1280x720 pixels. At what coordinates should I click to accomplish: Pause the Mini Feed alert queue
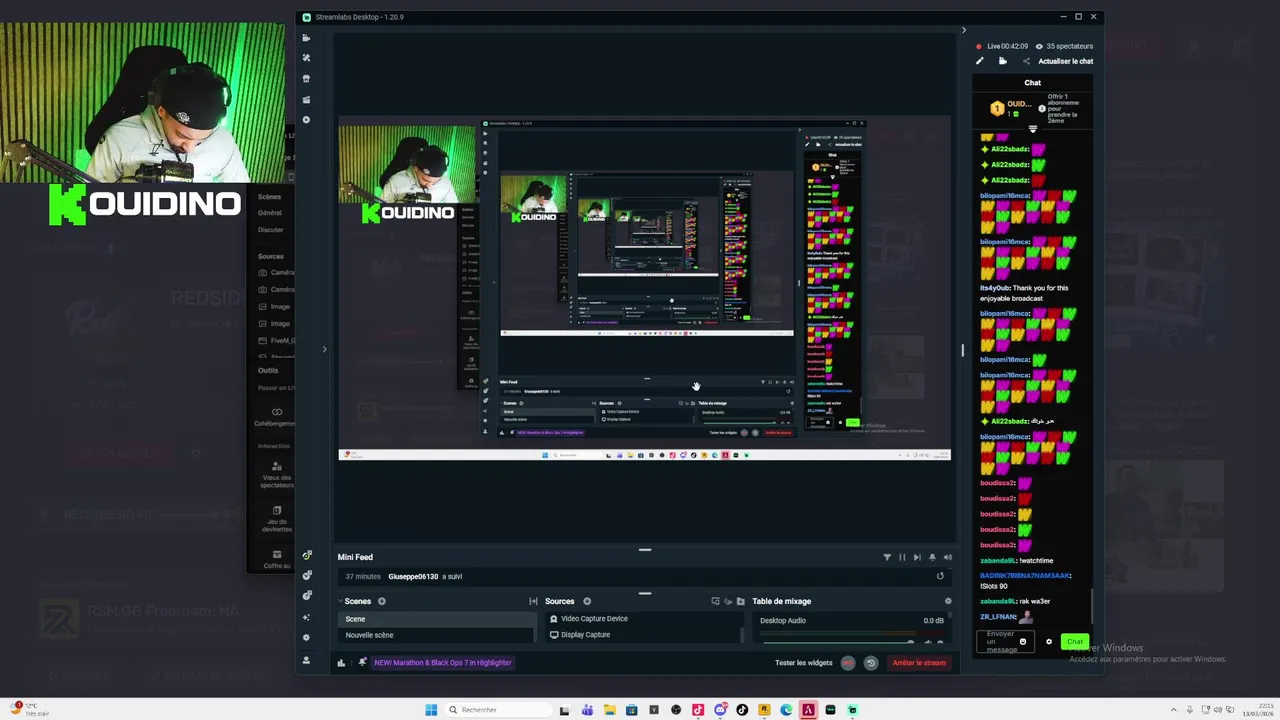coord(902,557)
